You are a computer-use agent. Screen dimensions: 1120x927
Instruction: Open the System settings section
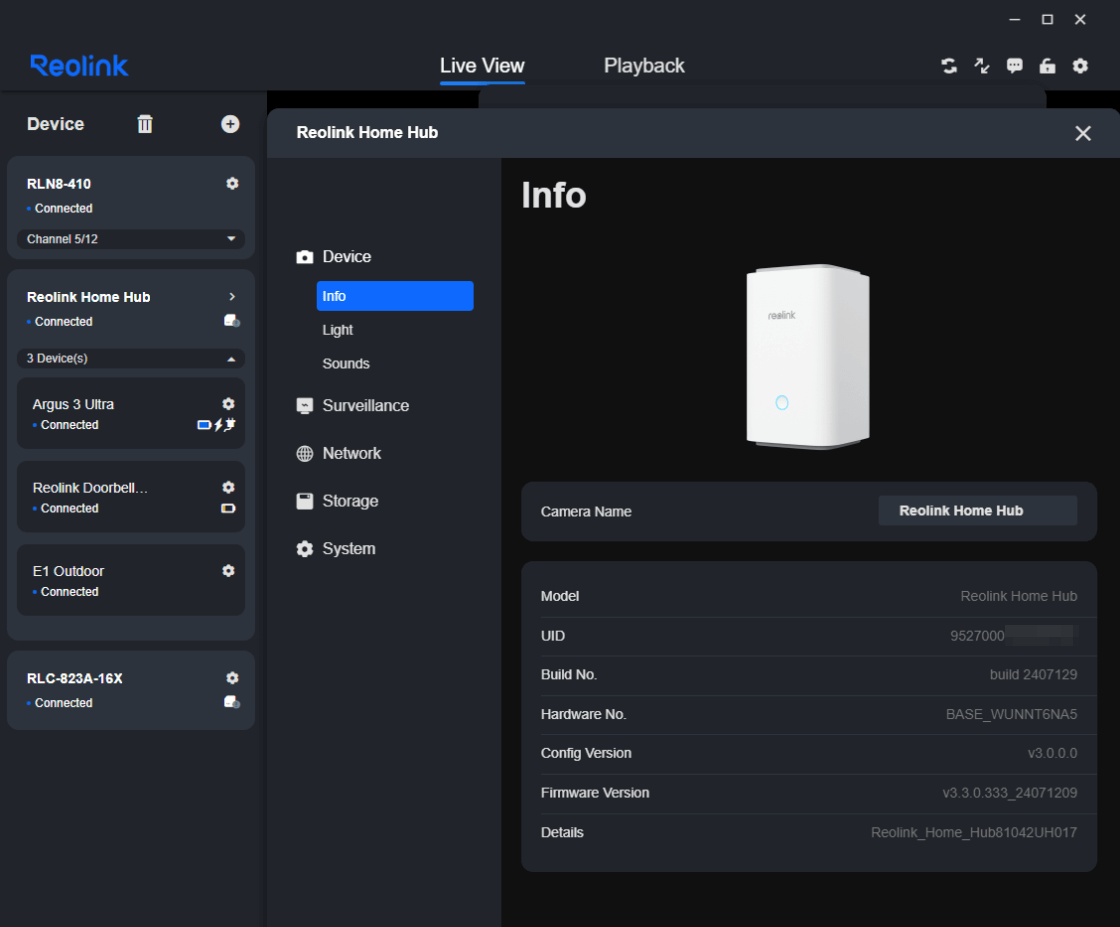coord(349,548)
